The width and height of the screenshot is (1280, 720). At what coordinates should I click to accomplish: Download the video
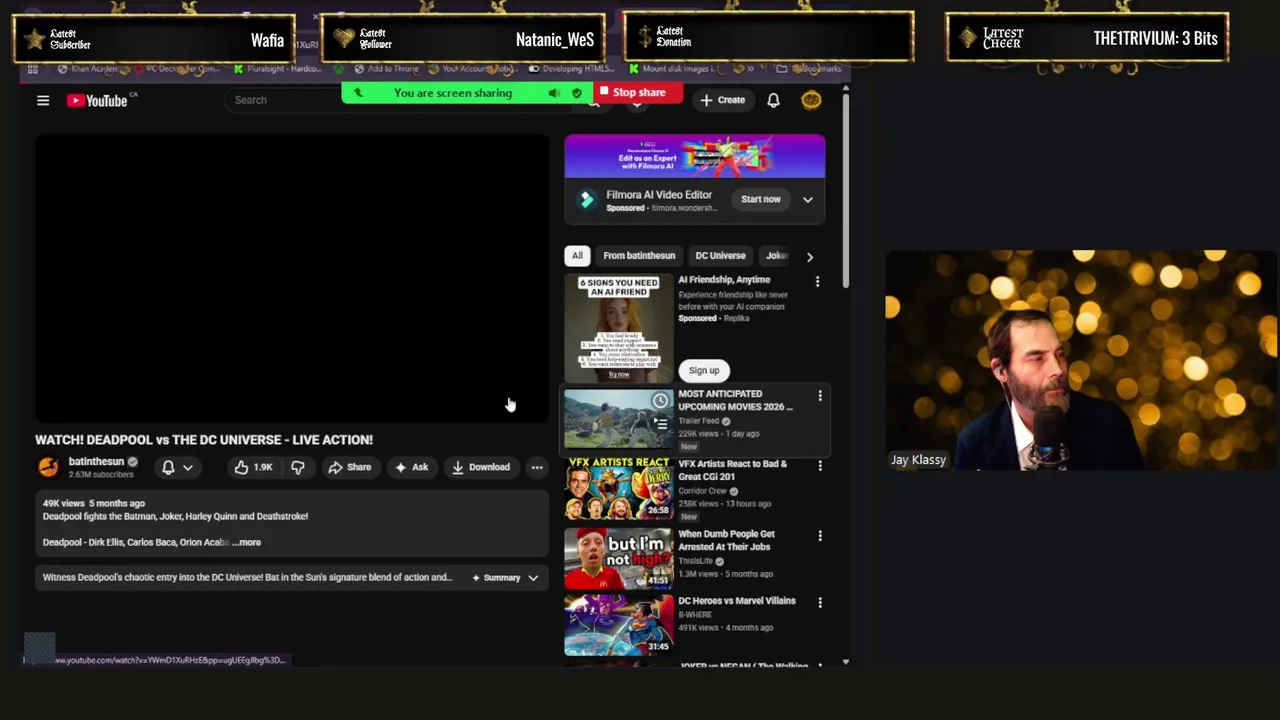[481, 467]
